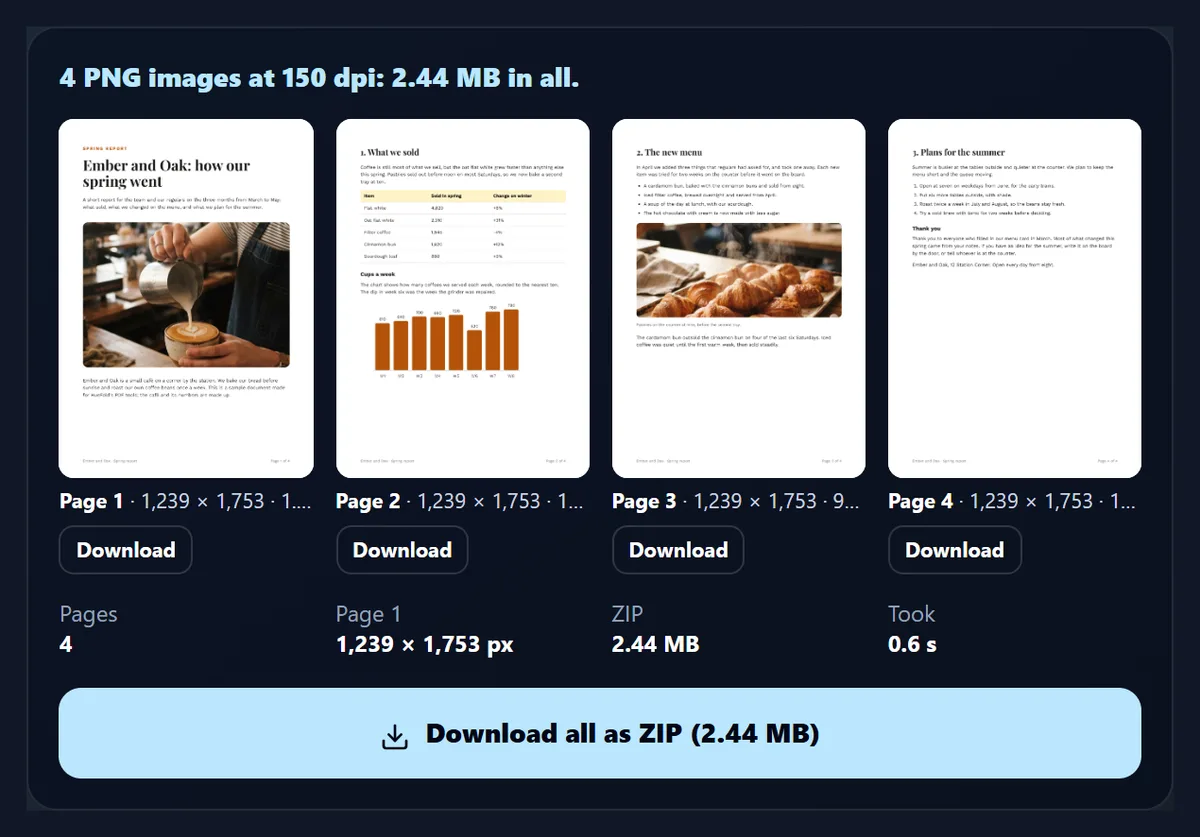Click the 'ZIP' stat label

click(628, 613)
